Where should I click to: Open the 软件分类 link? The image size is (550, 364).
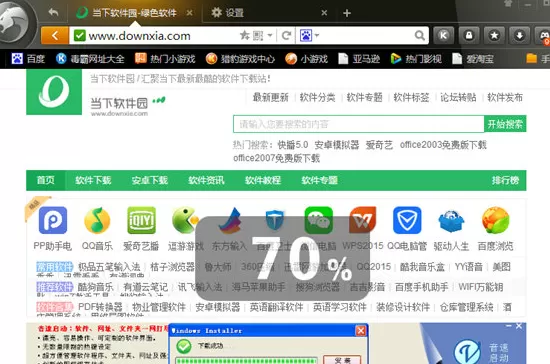317,97
